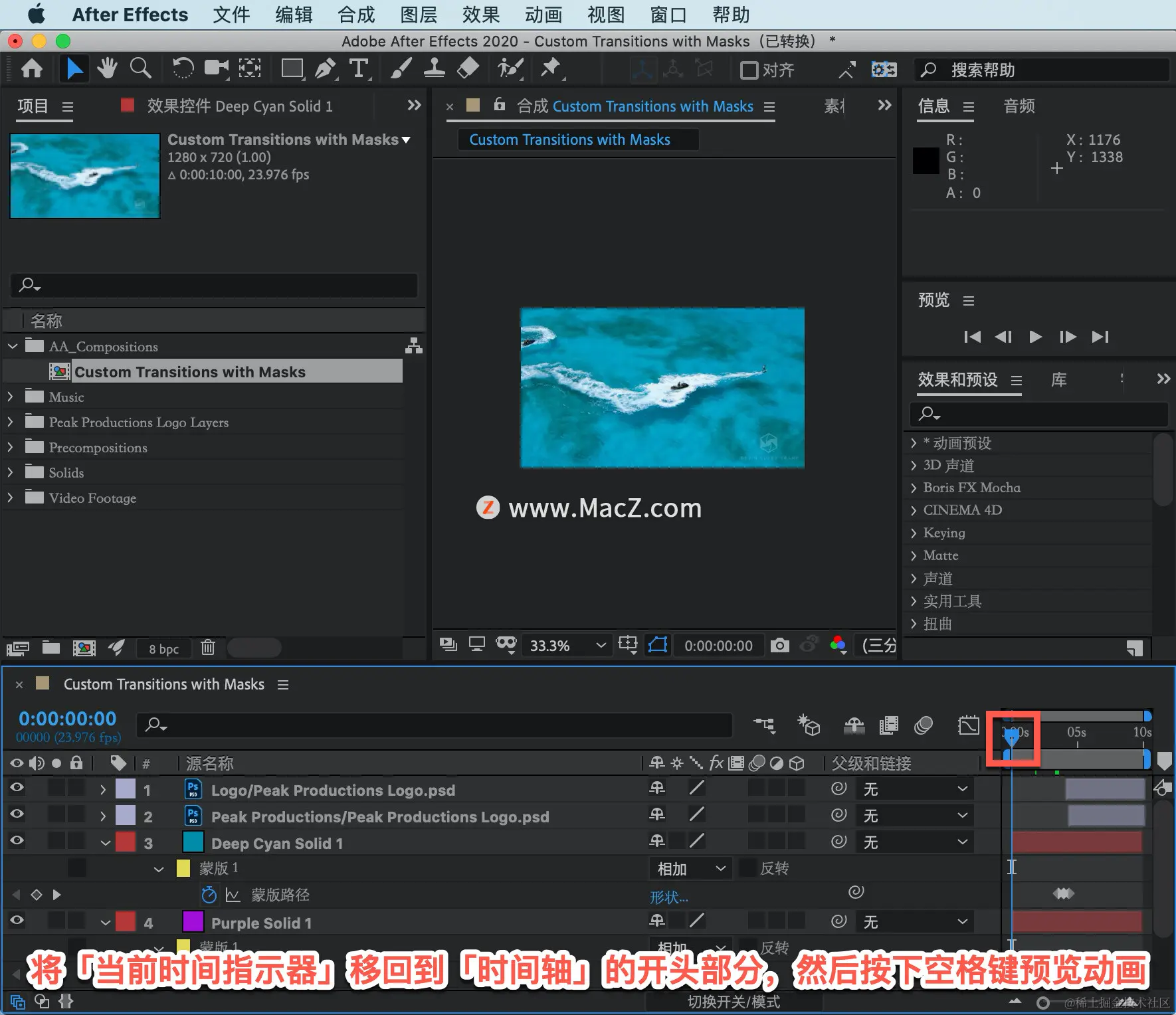Hide the Deep Cyan Solid 1 layer

point(17,841)
